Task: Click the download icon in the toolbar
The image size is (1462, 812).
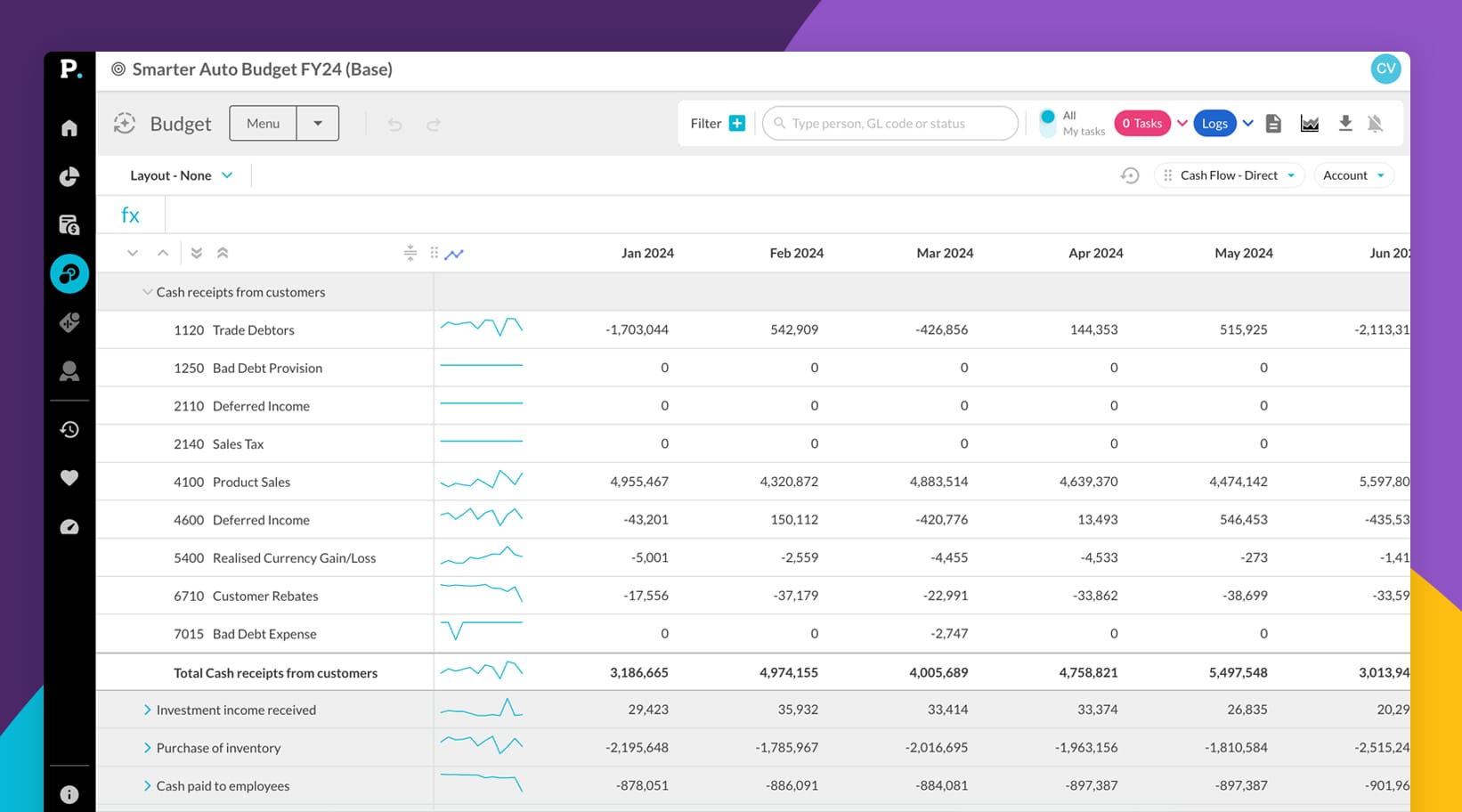Action: (x=1345, y=124)
